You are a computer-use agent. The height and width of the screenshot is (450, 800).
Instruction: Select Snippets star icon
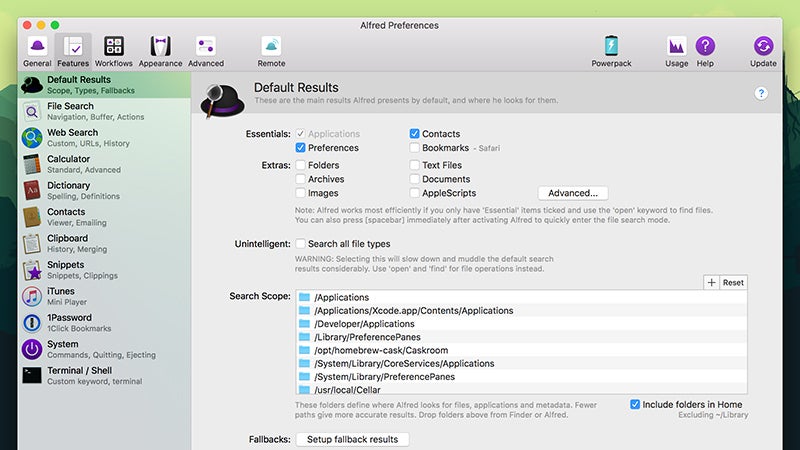coord(32,270)
